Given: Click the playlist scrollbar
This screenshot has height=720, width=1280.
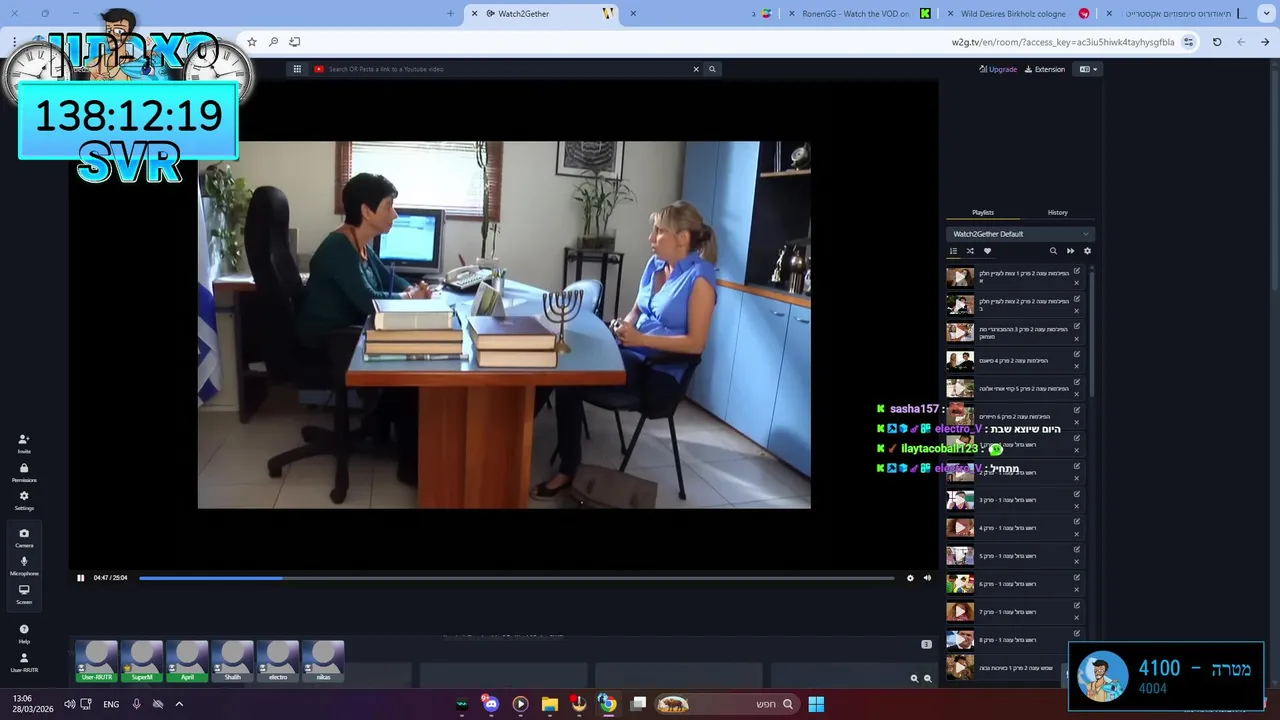Looking at the screenshot, I should tap(1091, 335).
